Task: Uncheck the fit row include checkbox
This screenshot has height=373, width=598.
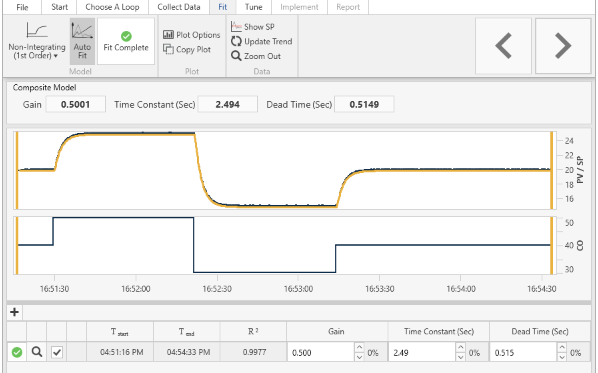Action: [x=57, y=352]
